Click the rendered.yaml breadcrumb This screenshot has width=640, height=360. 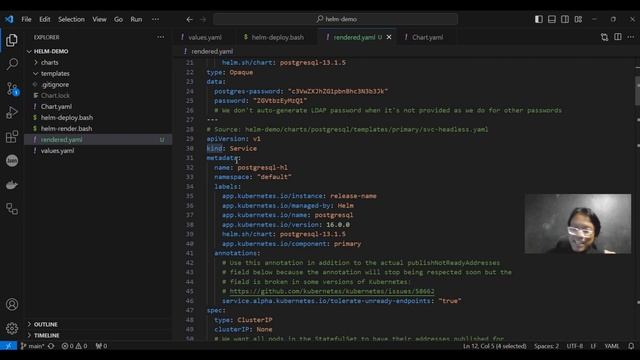click(x=212, y=51)
